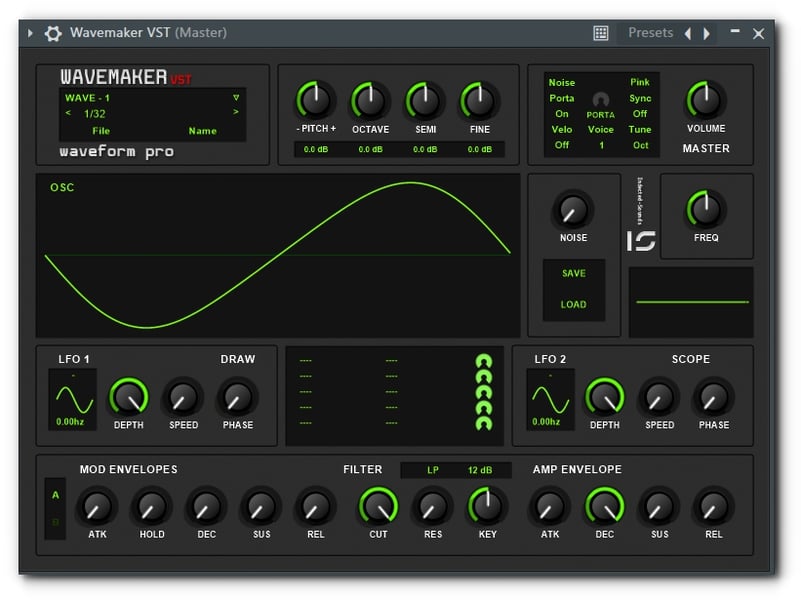Image resolution: width=801 pixels, height=600 pixels.
Task: Click the OSC waveform display
Action: (x=278, y=255)
